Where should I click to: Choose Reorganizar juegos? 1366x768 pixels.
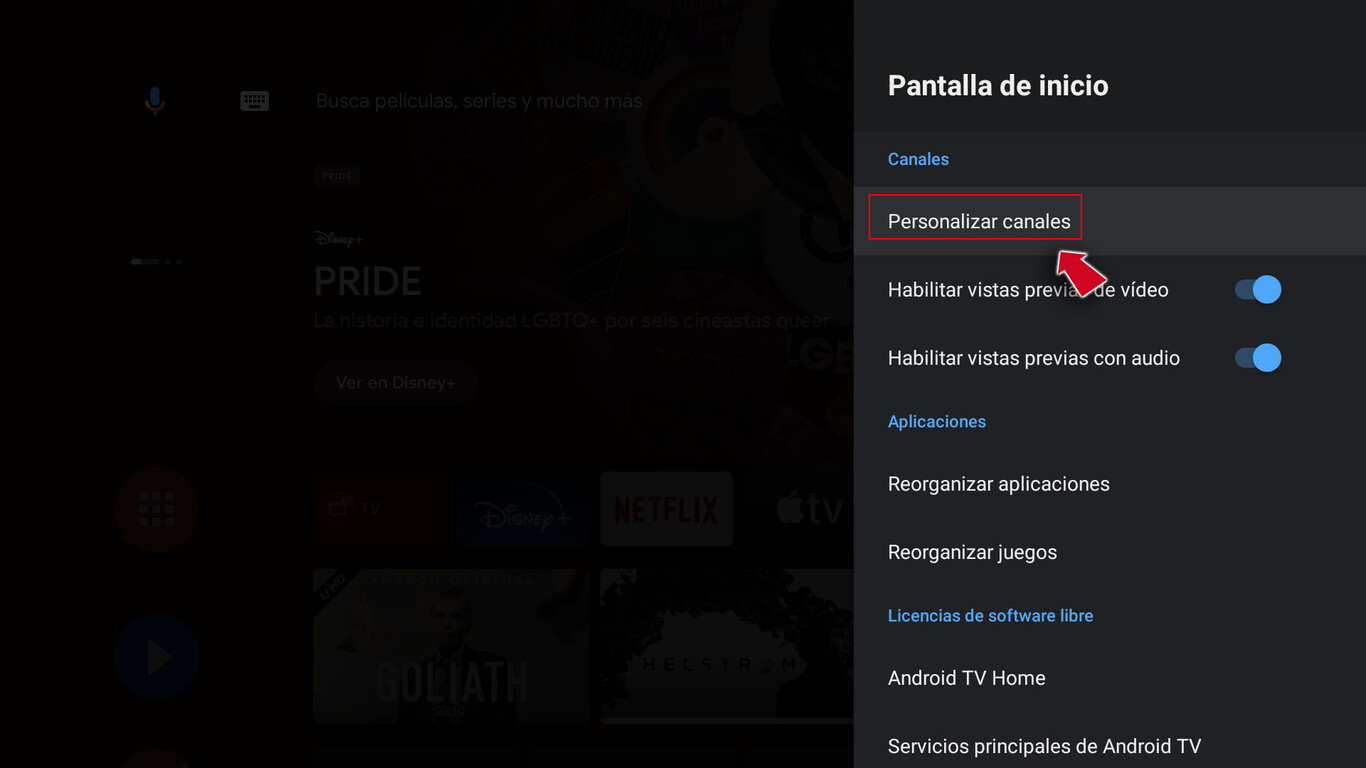click(x=1110, y=552)
